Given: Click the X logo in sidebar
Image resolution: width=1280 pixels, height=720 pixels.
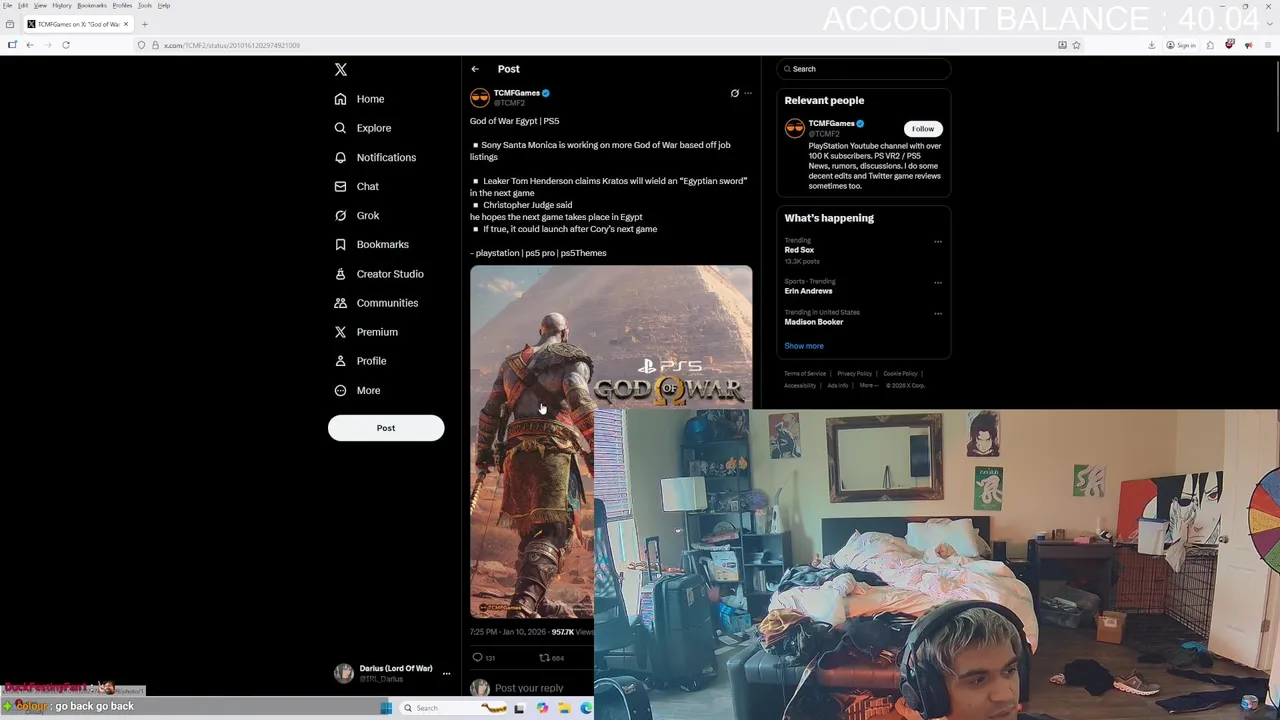Looking at the screenshot, I should (341, 70).
